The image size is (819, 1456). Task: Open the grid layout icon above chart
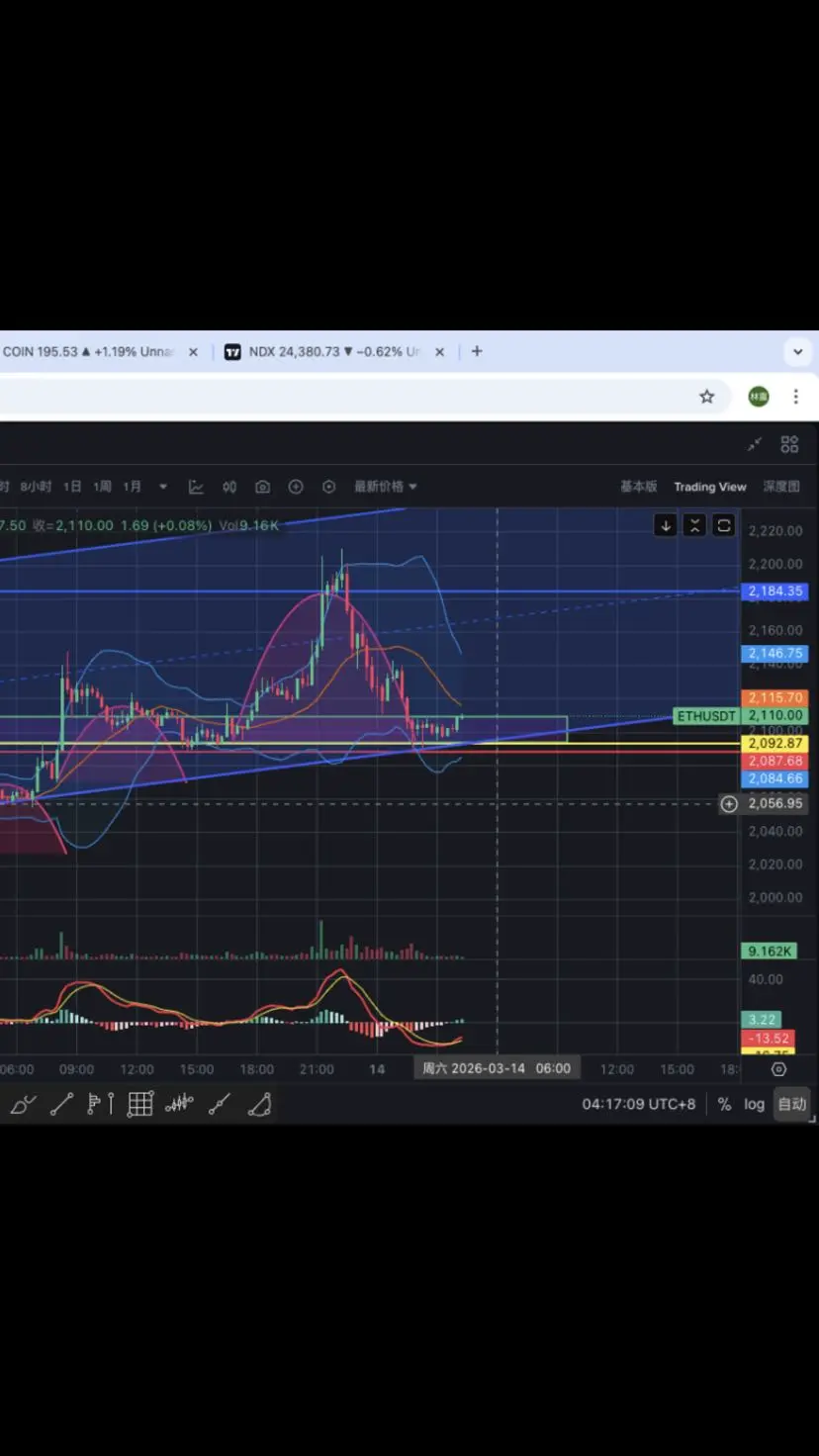[x=789, y=445]
